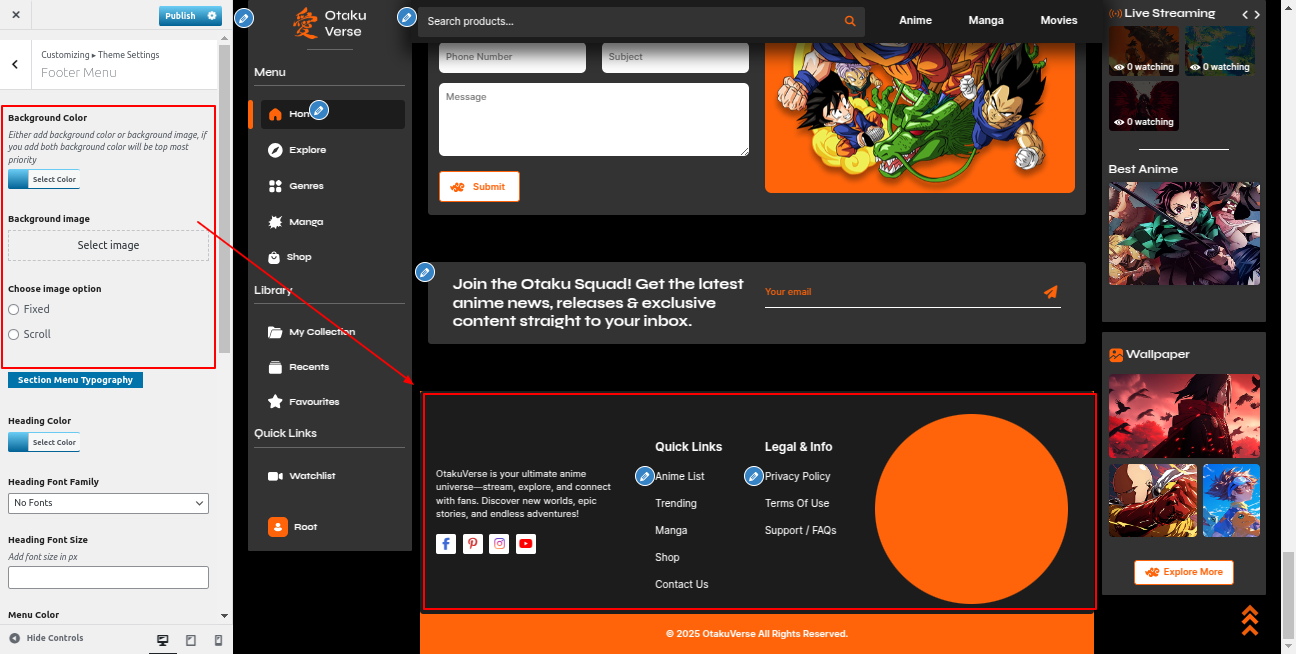The width and height of the screenshot is (1296, 654).
Task: Go to next Live Streaming slide
Action: [x=1257, y=14]
